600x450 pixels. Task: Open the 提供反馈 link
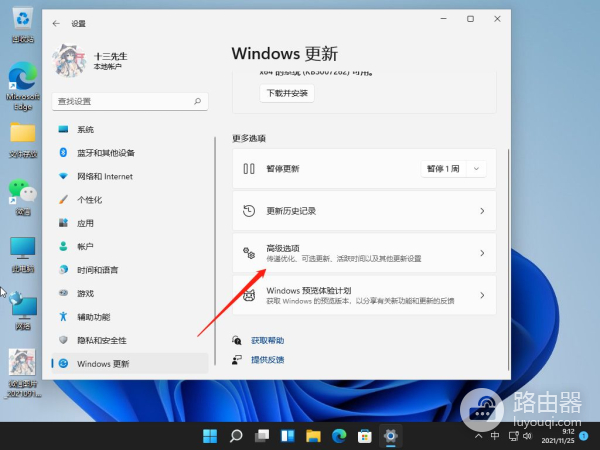pyautogui.click(x=267, y=359)
